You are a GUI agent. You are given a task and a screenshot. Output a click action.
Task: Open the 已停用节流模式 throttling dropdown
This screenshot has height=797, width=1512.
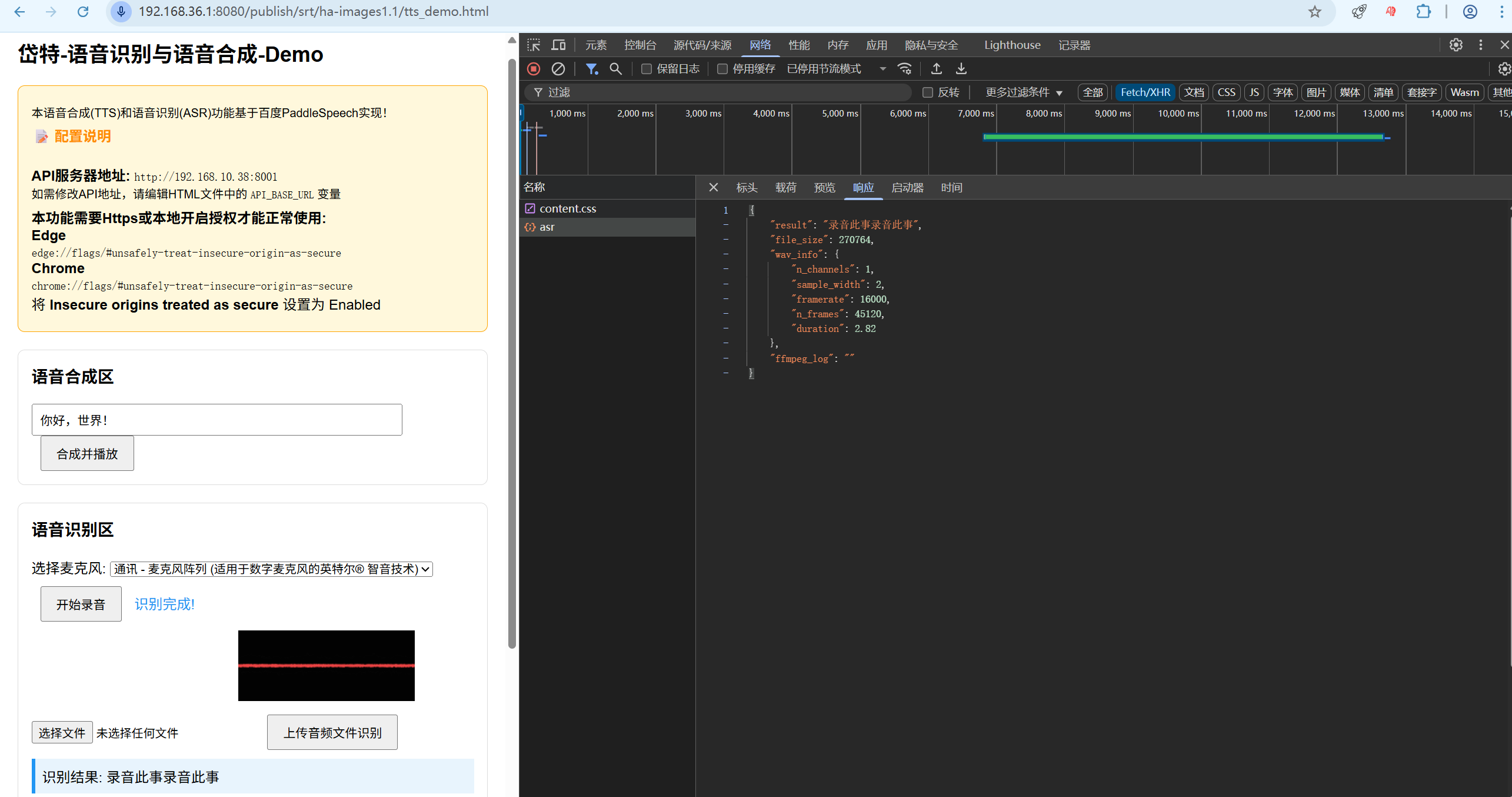tap(836, 69)
